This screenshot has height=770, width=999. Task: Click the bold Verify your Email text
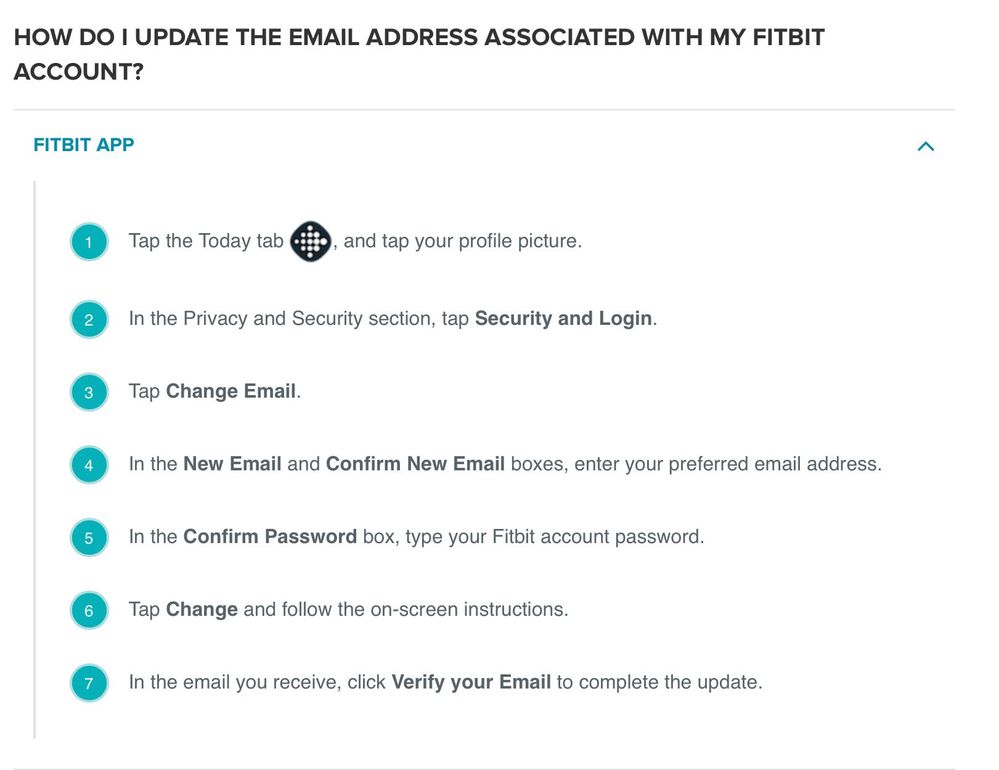click(x=471, y=683)
